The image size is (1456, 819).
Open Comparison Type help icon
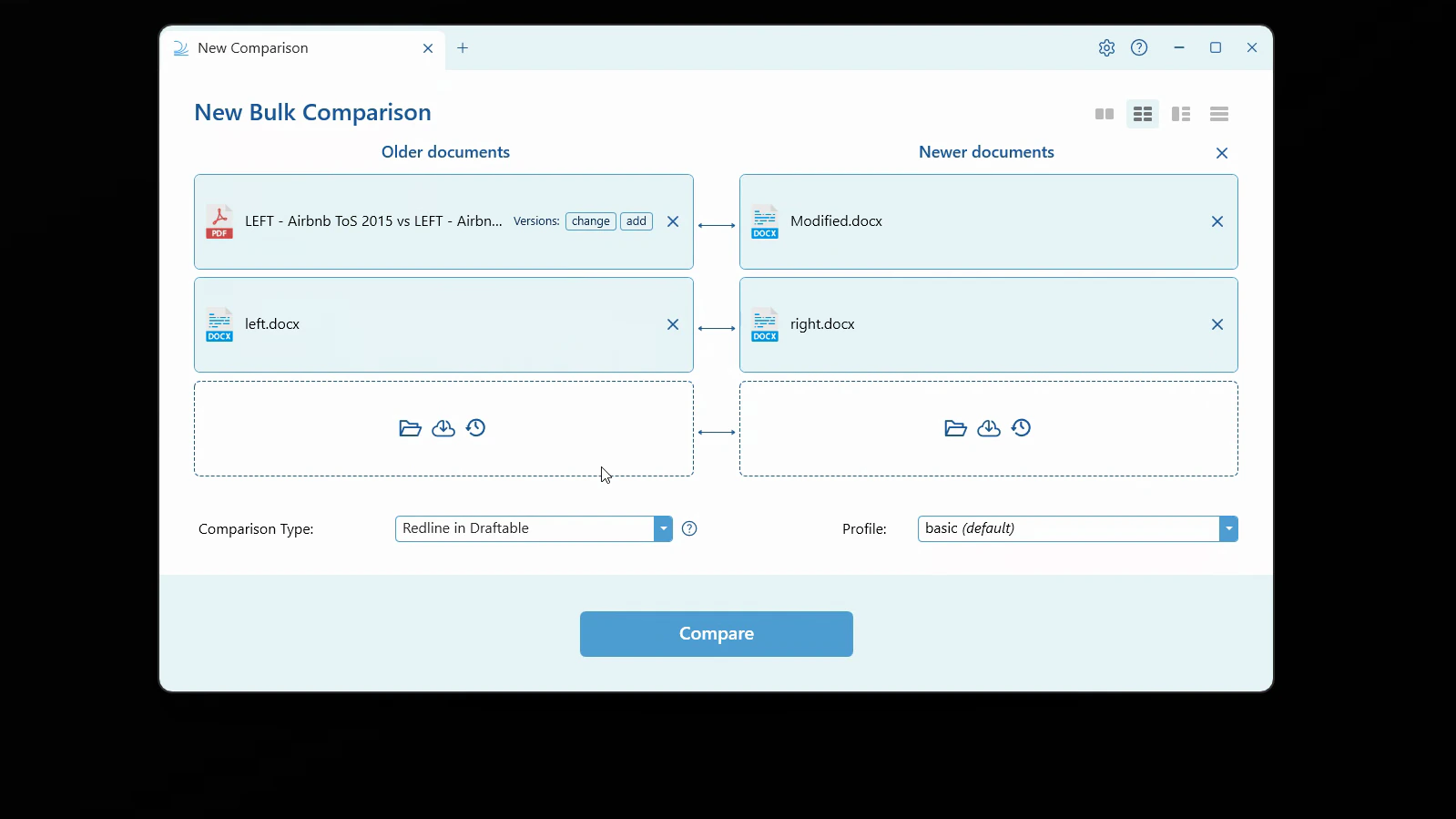pyautogui.click(x=689, y=528)
